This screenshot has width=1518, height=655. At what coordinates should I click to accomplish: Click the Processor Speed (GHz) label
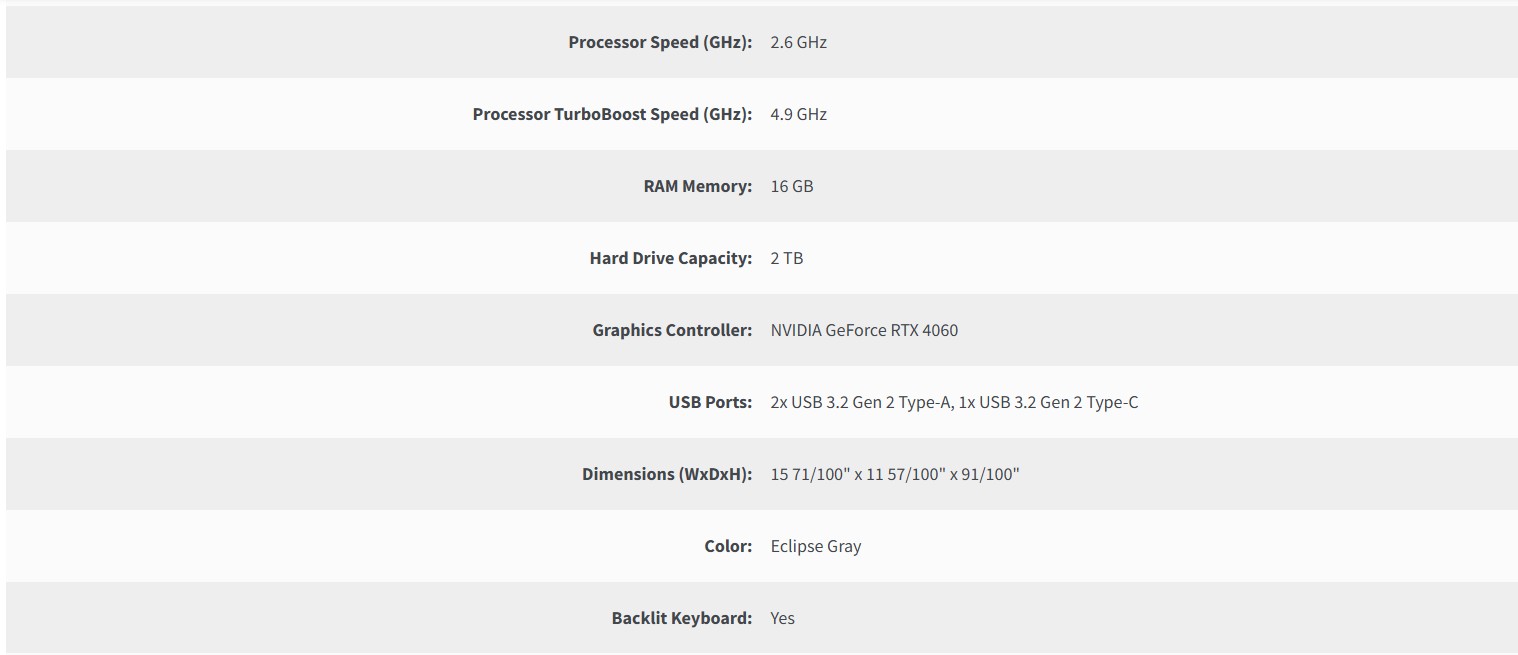659,42
